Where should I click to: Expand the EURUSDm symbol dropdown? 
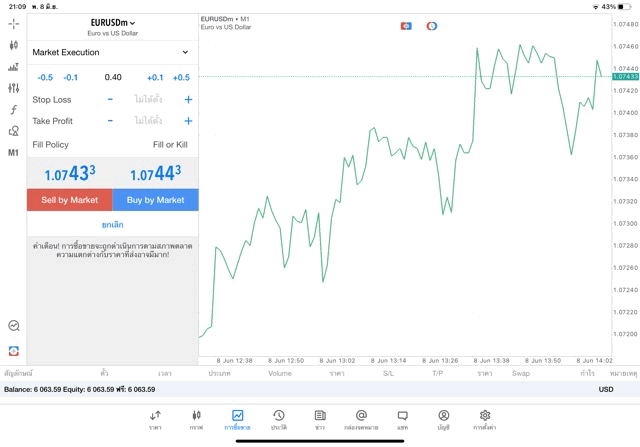click(113, 22)
